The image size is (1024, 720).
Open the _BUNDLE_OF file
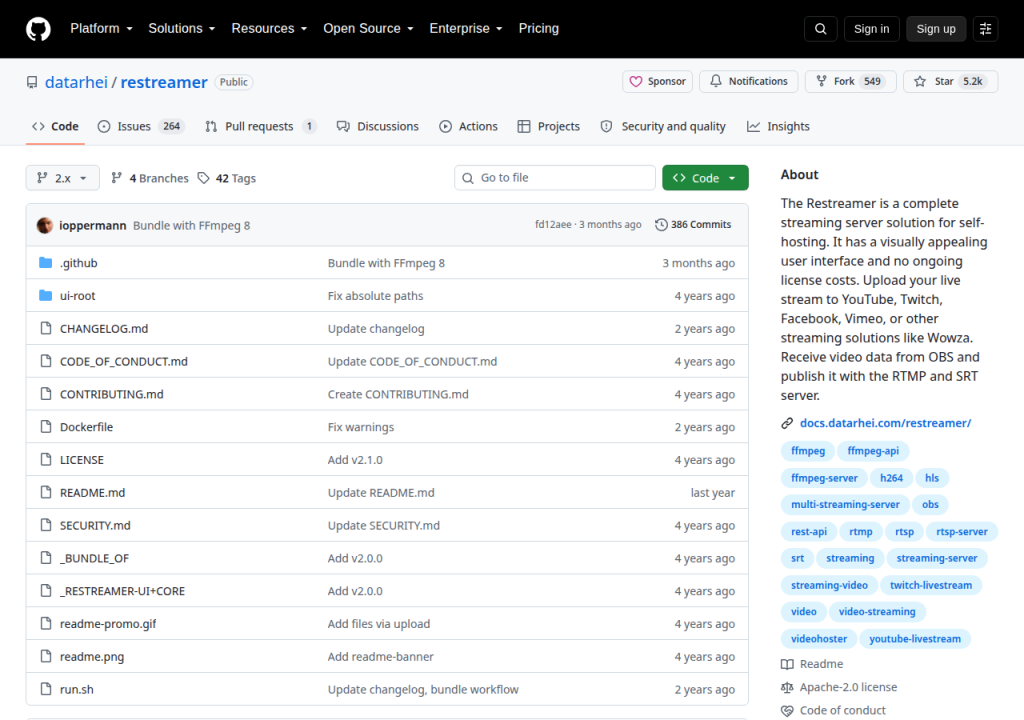click(x=94, y=558)
